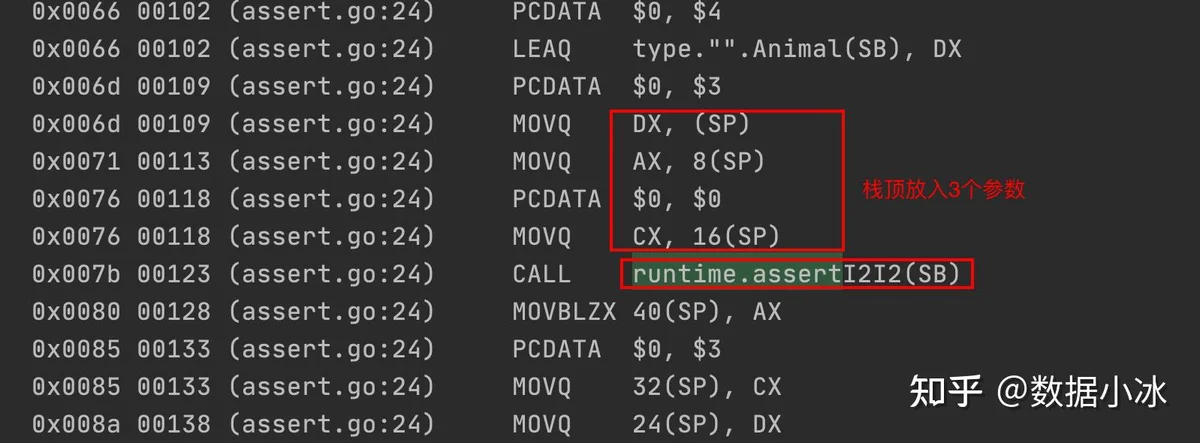
Task: Click the PCDATA $0, $4 operand
Action: 676,11
